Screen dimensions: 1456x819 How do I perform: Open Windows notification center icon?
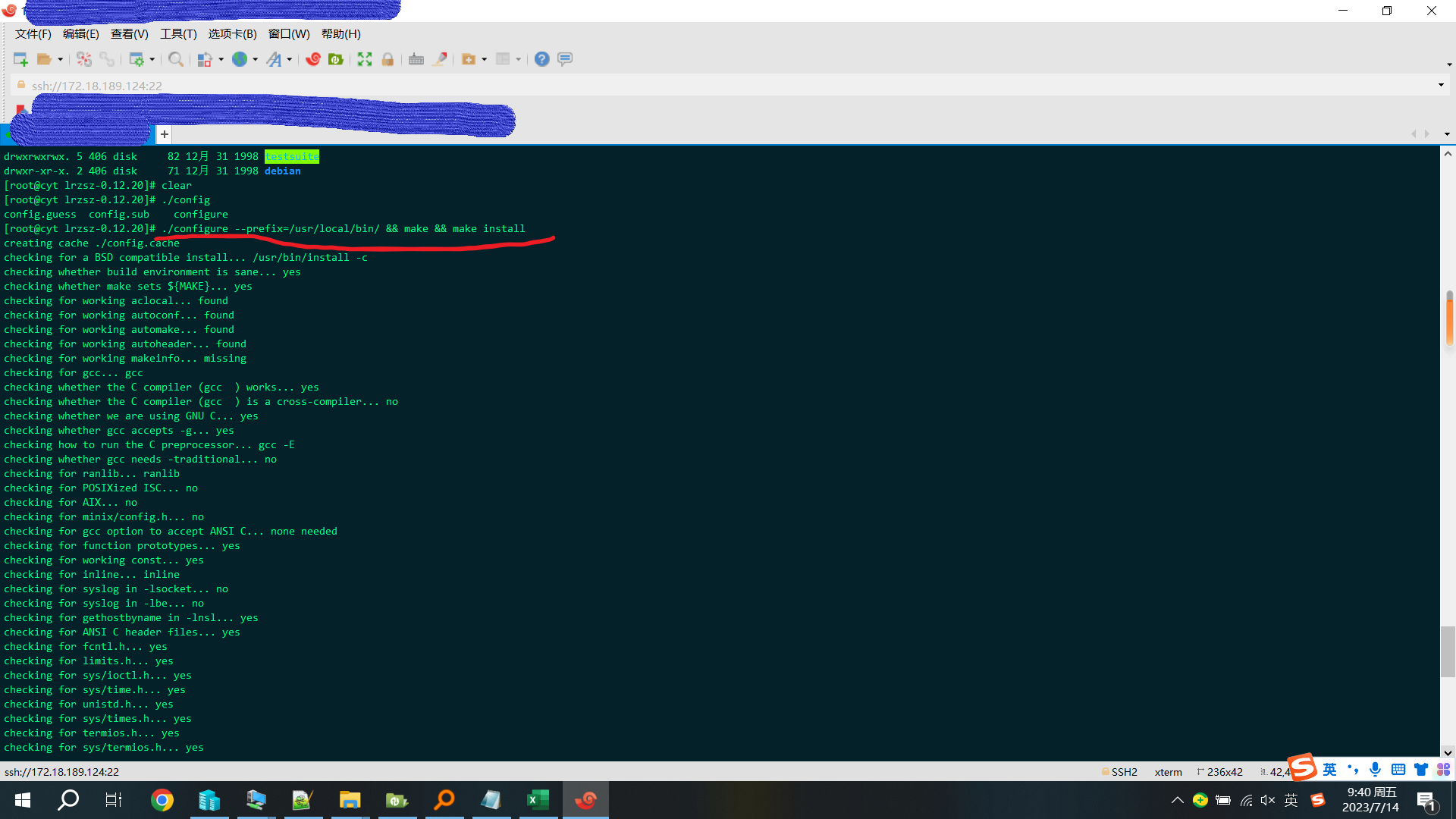1426,801
